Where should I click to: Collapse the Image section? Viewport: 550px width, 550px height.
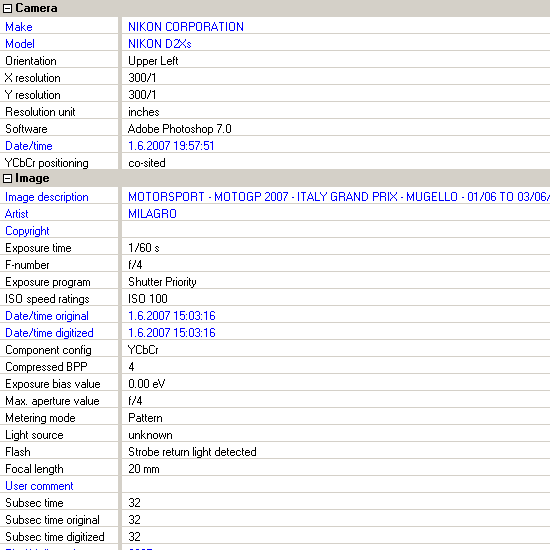coord(7,179)
